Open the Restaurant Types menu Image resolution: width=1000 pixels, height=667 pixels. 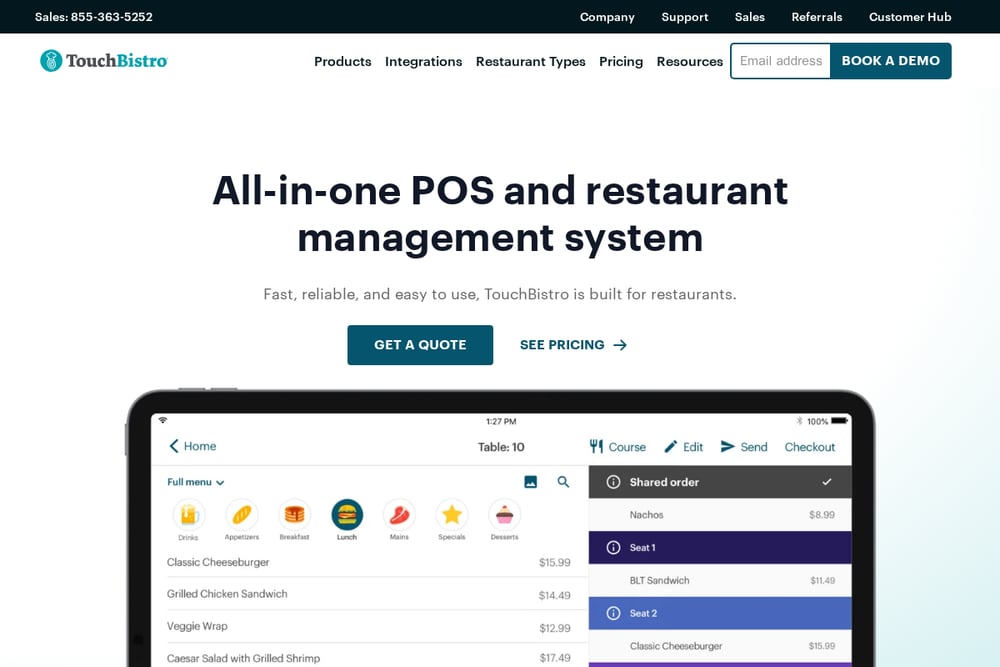coord(531,61)
